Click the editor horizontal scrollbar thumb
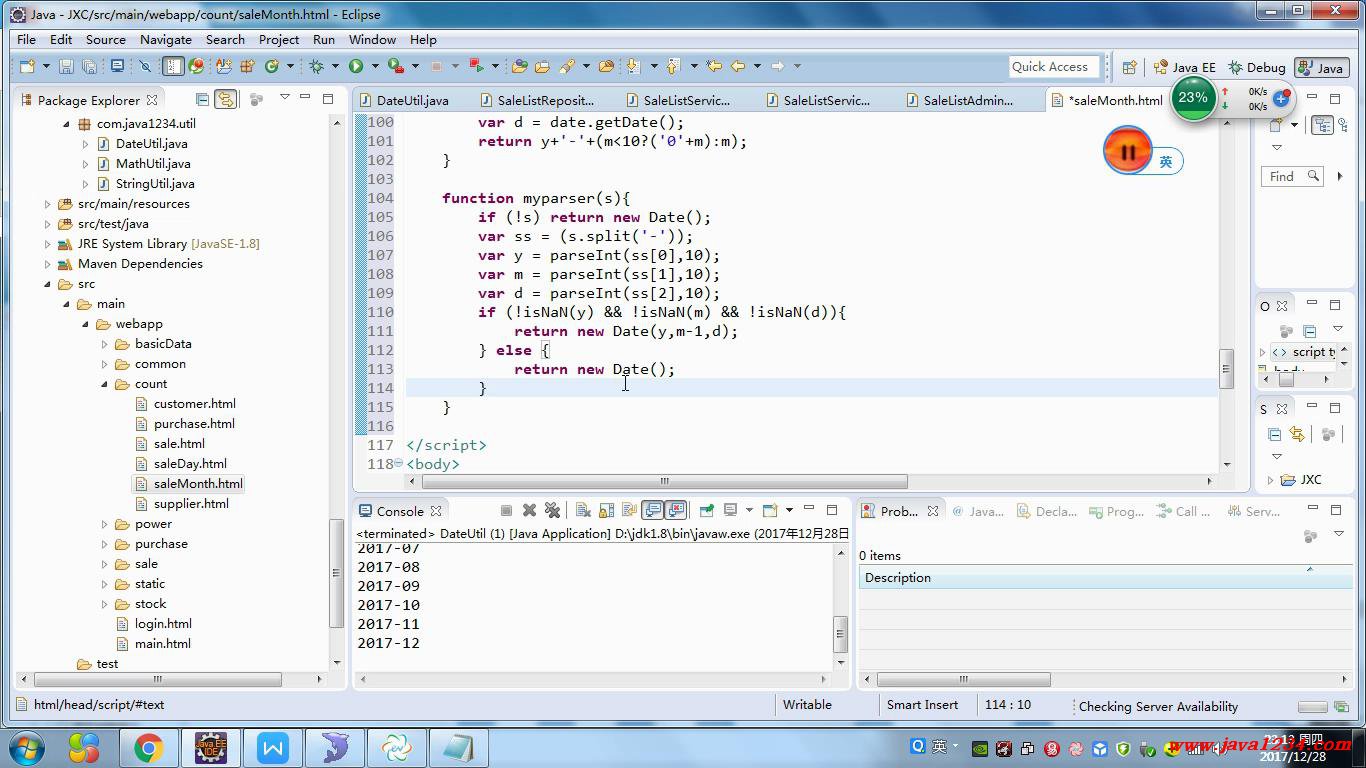The height and width of the screenshot is (768, 1366). pyautogui.click(x=664, y=481)
